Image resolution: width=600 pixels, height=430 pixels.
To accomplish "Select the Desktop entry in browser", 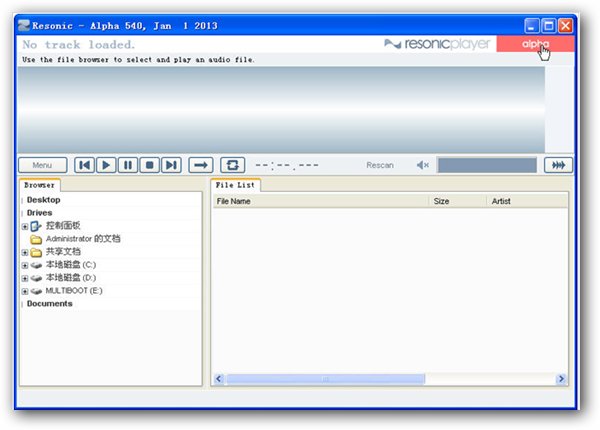I will (44, 200).
